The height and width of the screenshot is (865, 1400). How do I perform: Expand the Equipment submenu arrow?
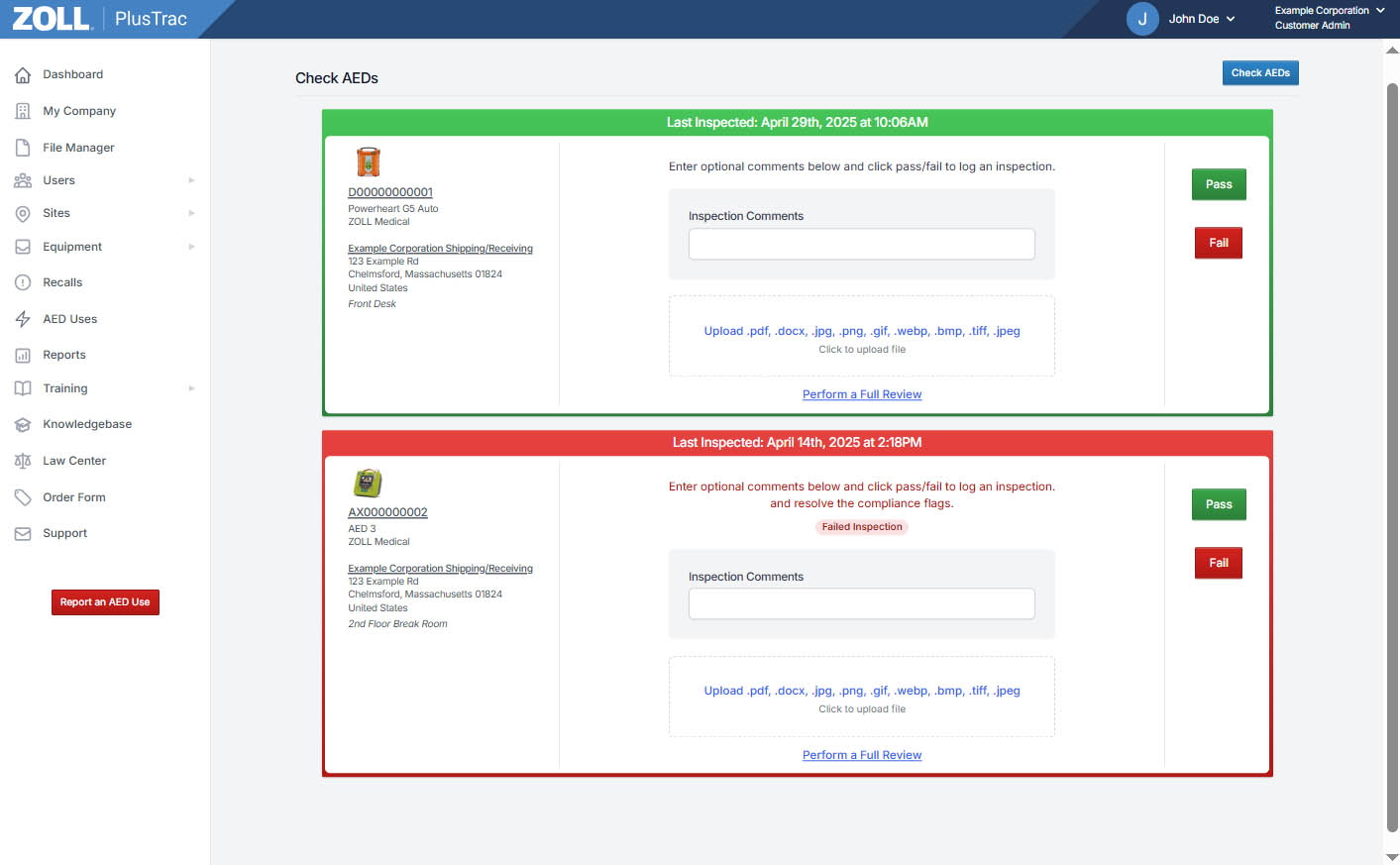point(191,247)
